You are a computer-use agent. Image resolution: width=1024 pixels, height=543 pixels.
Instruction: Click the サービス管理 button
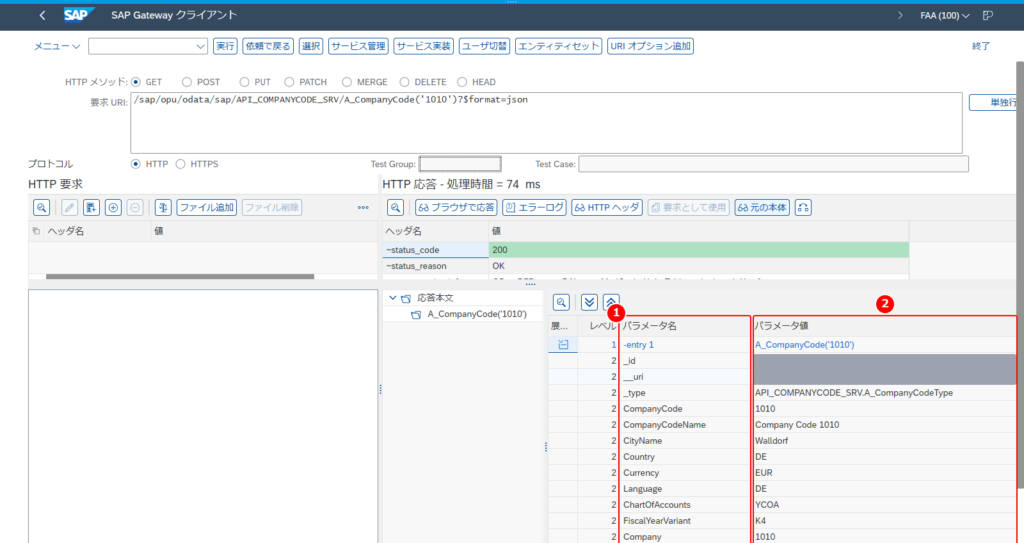(359, 46)
